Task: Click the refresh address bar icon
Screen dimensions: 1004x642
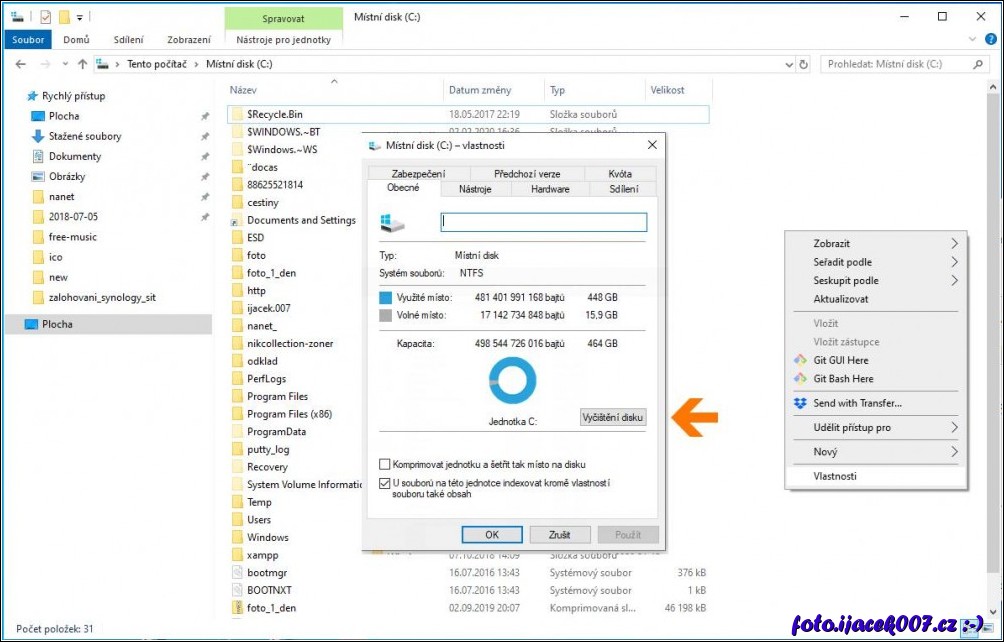Action: 804,64
